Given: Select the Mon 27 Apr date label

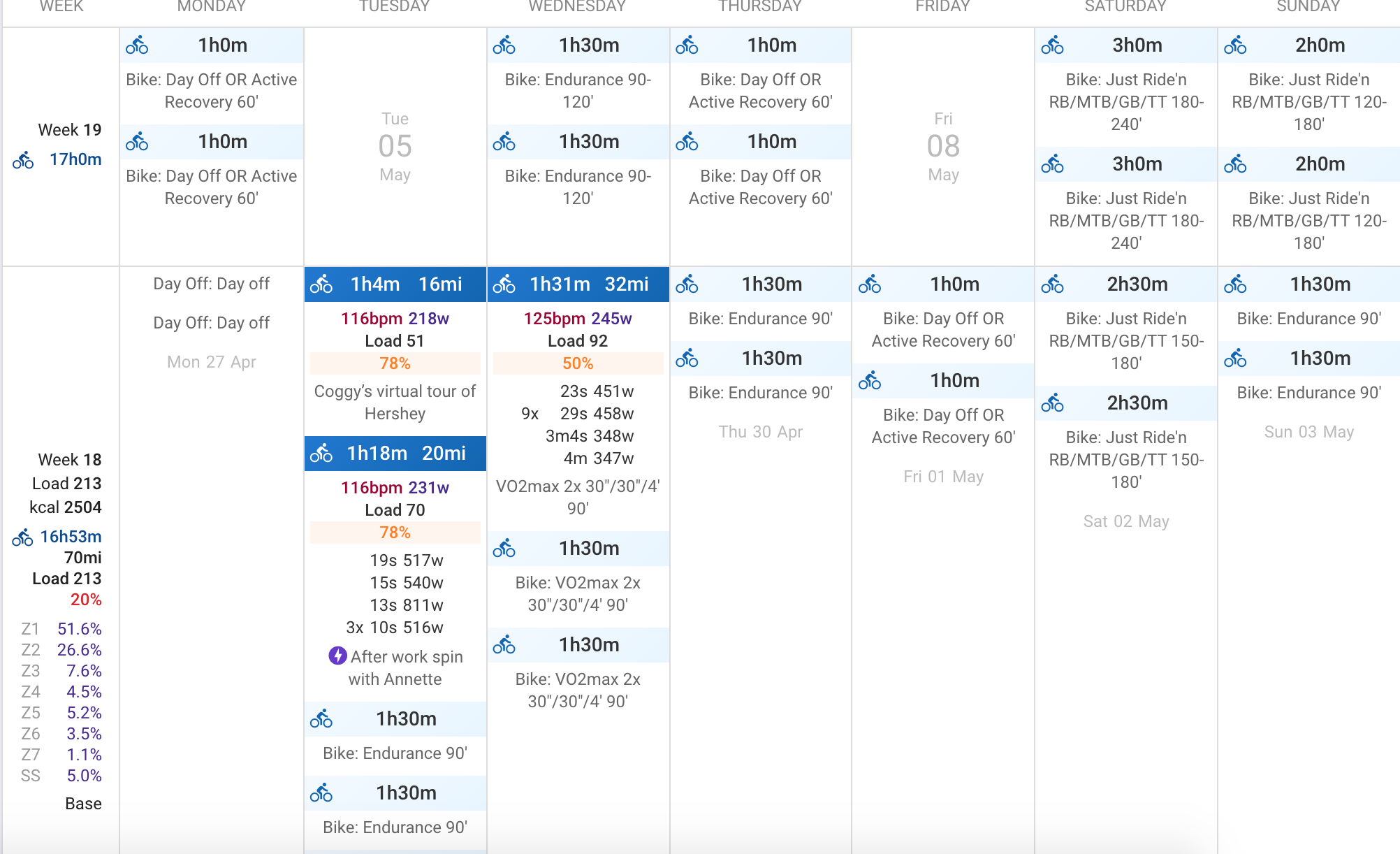Looking at the screenshot, I should (212, 362).
